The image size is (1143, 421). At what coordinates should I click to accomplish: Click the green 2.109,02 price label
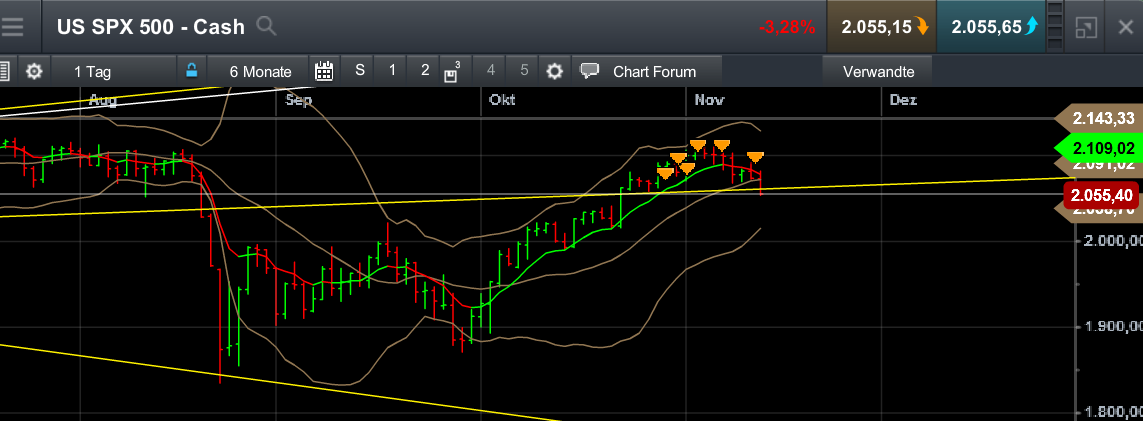(x=1099, y=149)
